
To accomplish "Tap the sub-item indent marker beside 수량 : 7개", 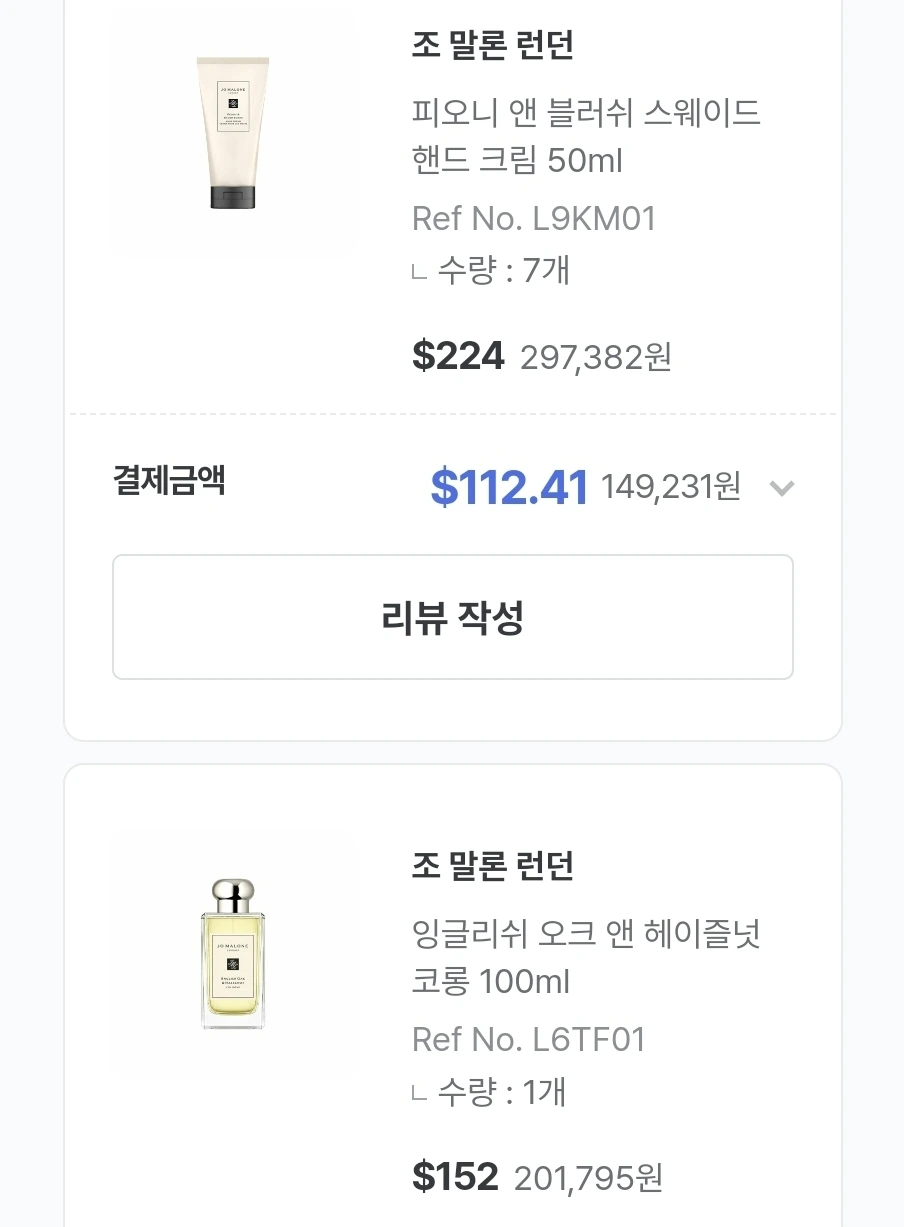I will [x=420, y=272].
